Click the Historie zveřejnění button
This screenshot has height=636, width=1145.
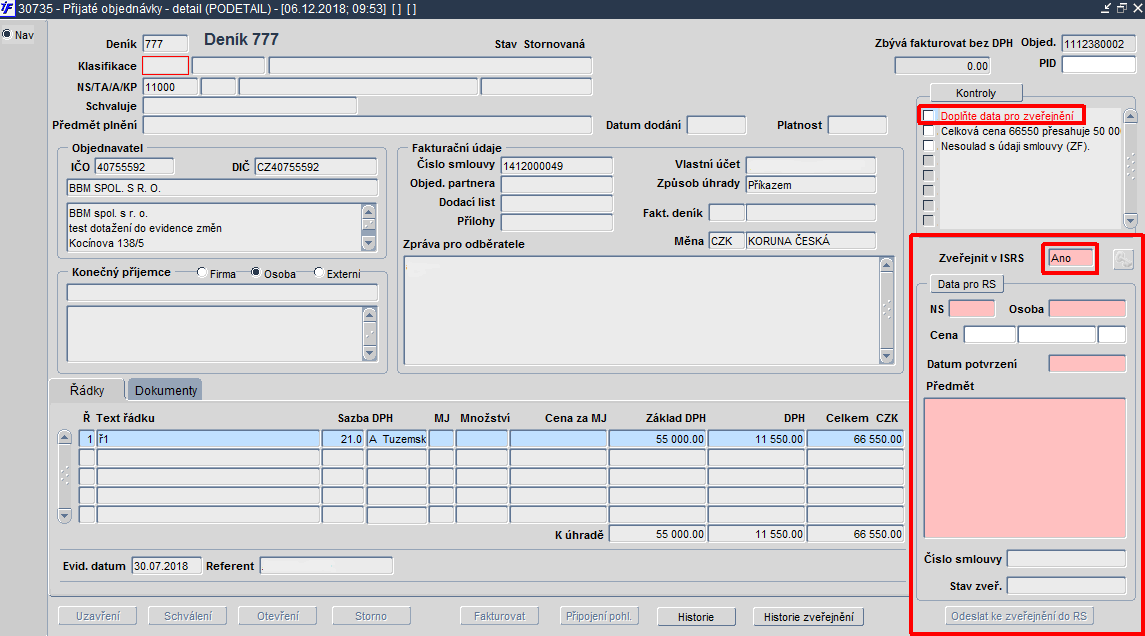click(x=808, y=617)
